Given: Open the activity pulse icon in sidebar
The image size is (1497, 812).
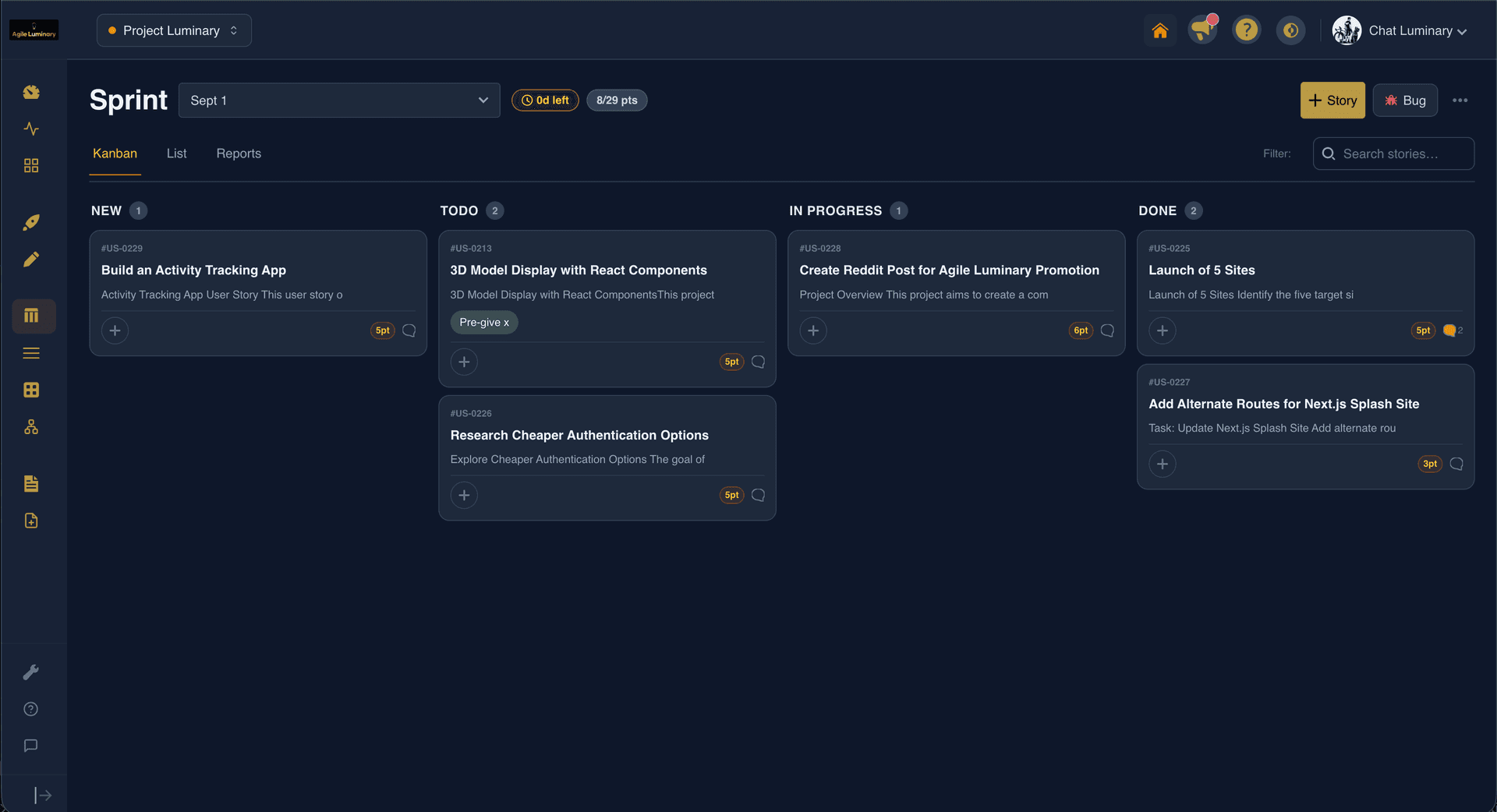Looking at the screenshot, I should [x=31, y=129].
